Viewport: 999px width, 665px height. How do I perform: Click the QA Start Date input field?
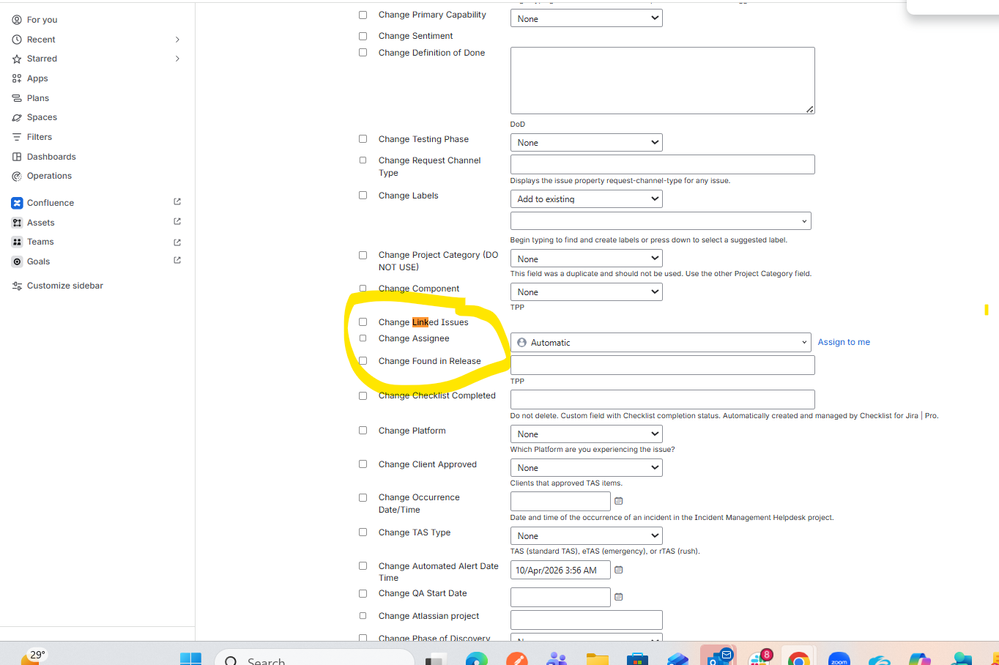coord(560,597)
